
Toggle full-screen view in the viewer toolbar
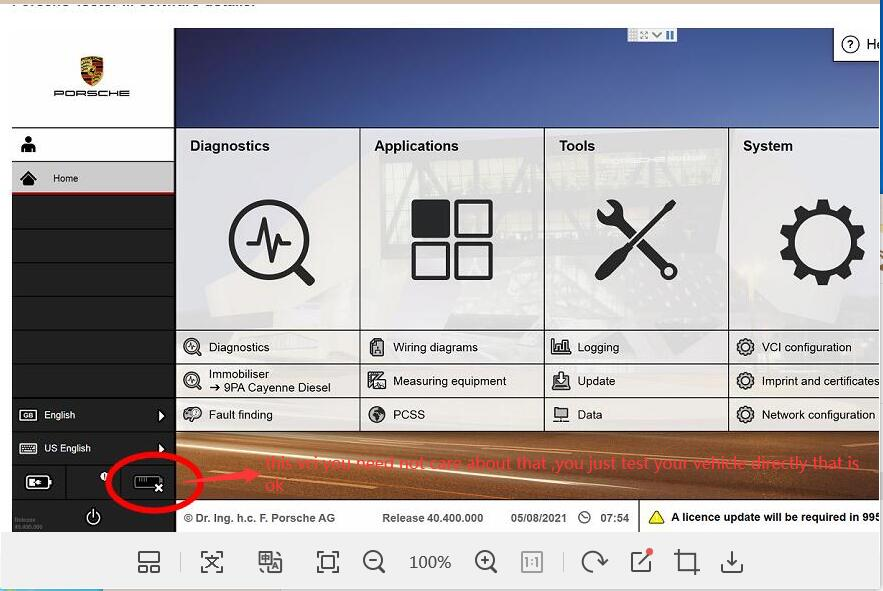pos(328,562)
